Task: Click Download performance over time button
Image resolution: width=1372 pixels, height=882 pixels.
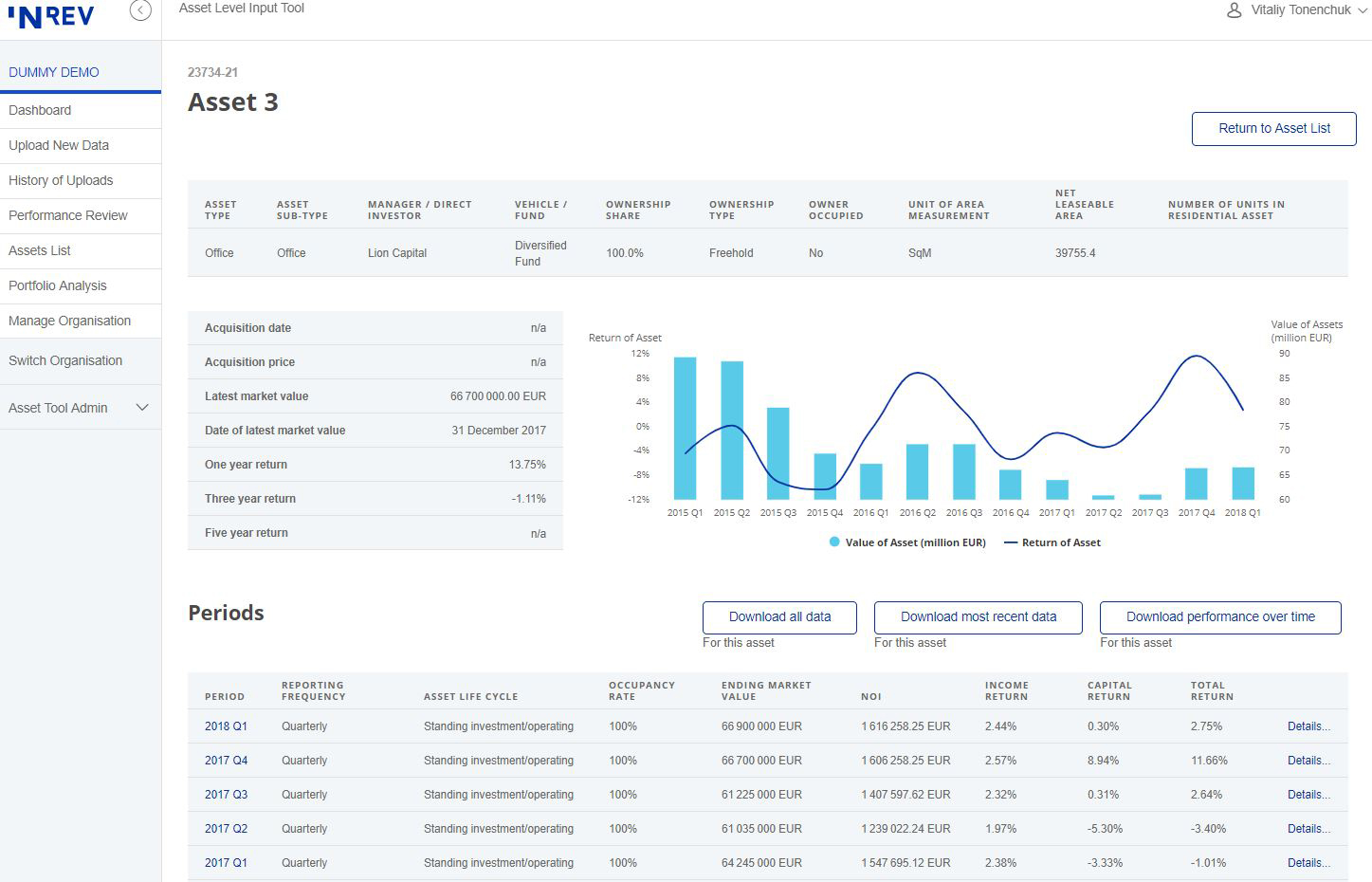Action: tap(1220, 616)
